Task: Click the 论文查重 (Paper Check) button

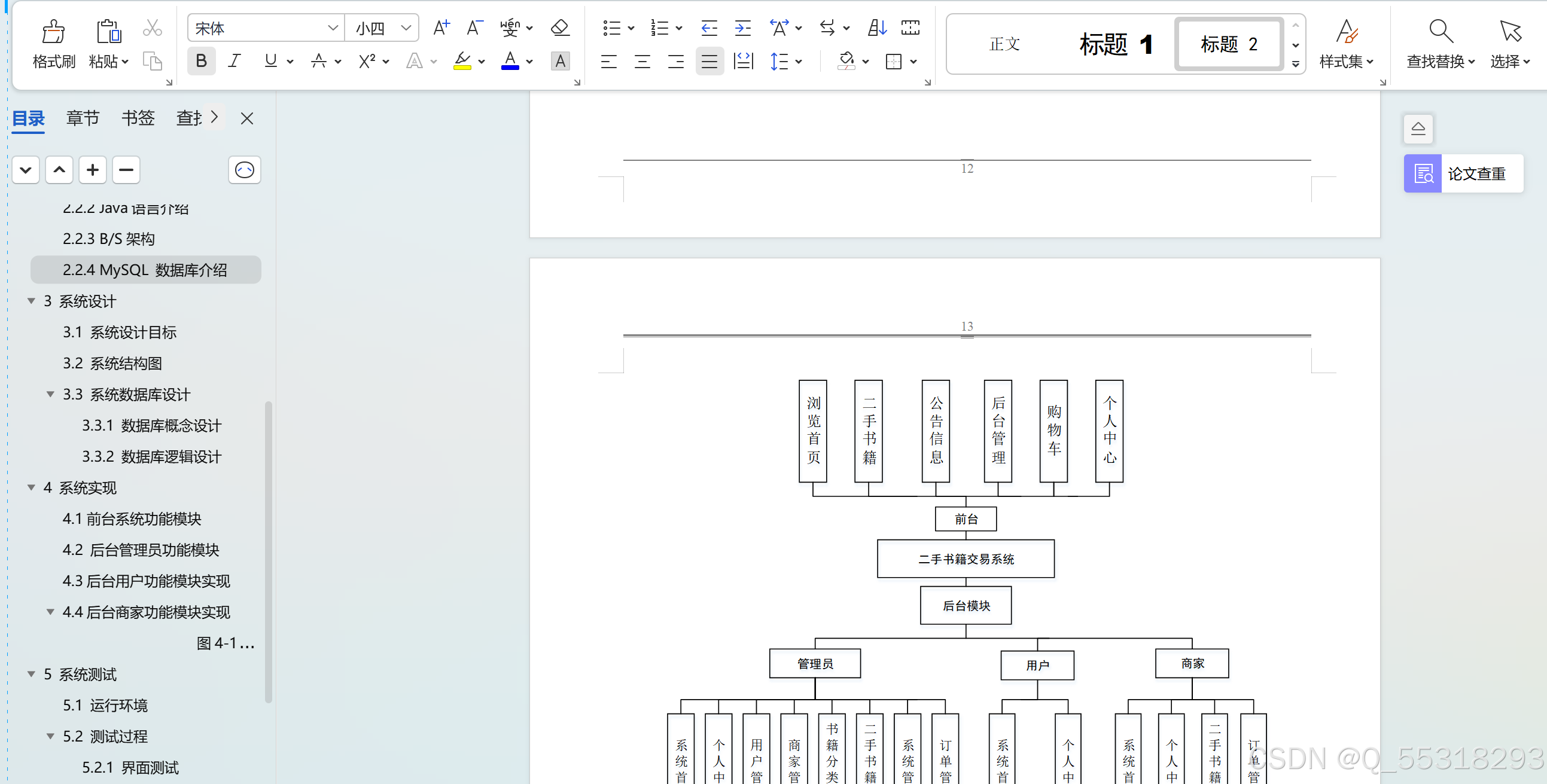Action: (x=1463, y=173)
